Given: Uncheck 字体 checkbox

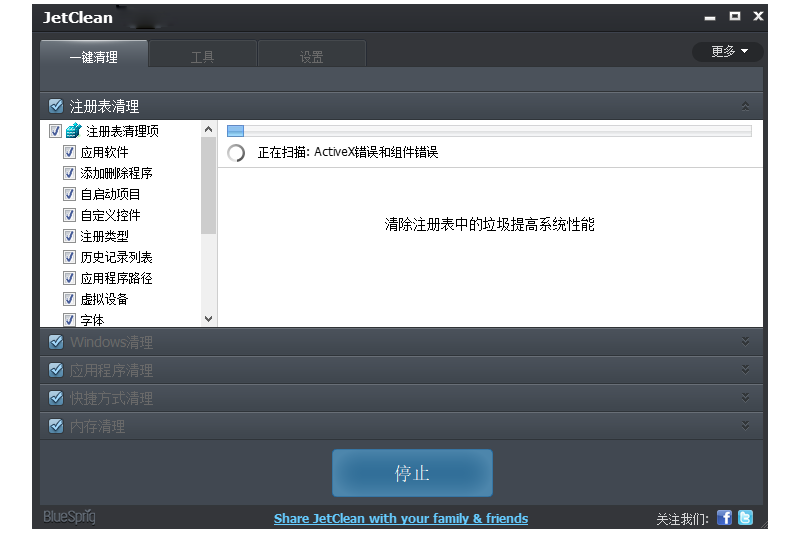Looking at the screenshot, I should tap(69, 319).
